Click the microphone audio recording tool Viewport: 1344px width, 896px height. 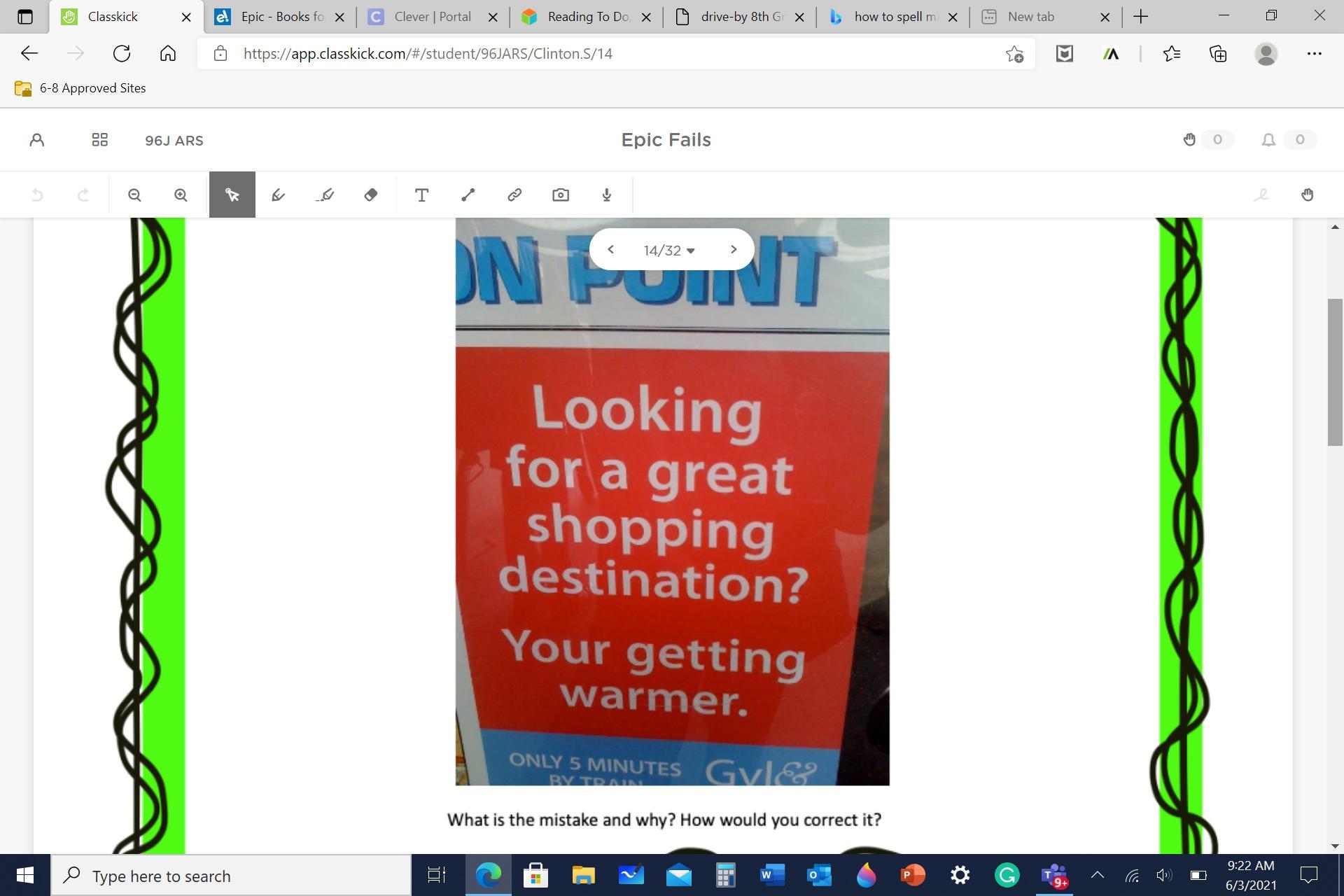coord(607,195)
